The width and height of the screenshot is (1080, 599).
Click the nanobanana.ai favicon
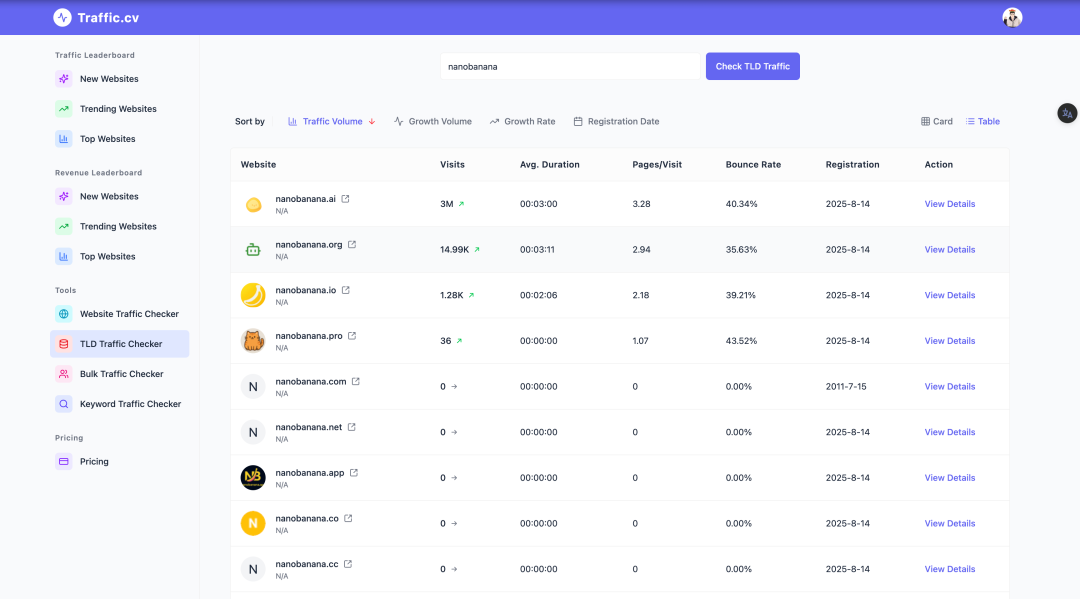click(253, 204)
